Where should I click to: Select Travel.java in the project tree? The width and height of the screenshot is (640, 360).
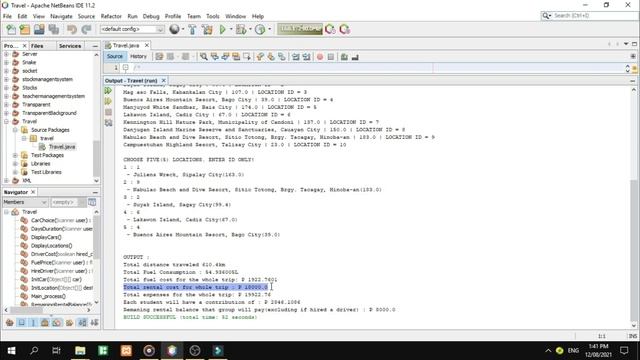coord(62,147)
